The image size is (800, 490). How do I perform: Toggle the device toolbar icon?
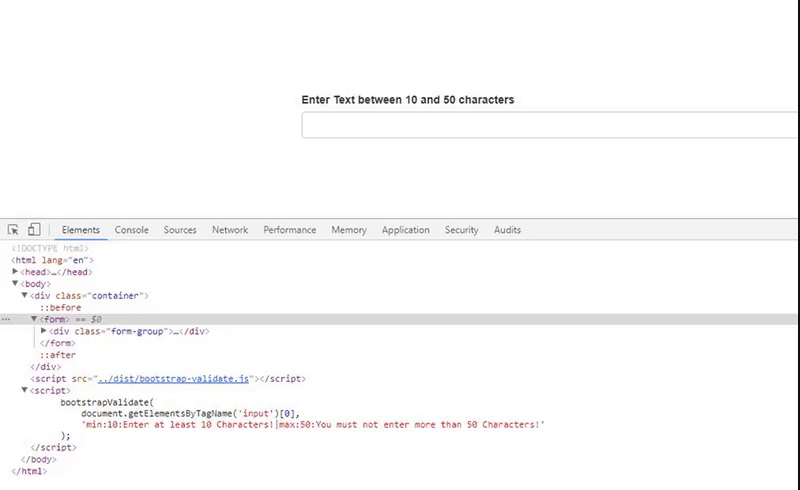34,230
